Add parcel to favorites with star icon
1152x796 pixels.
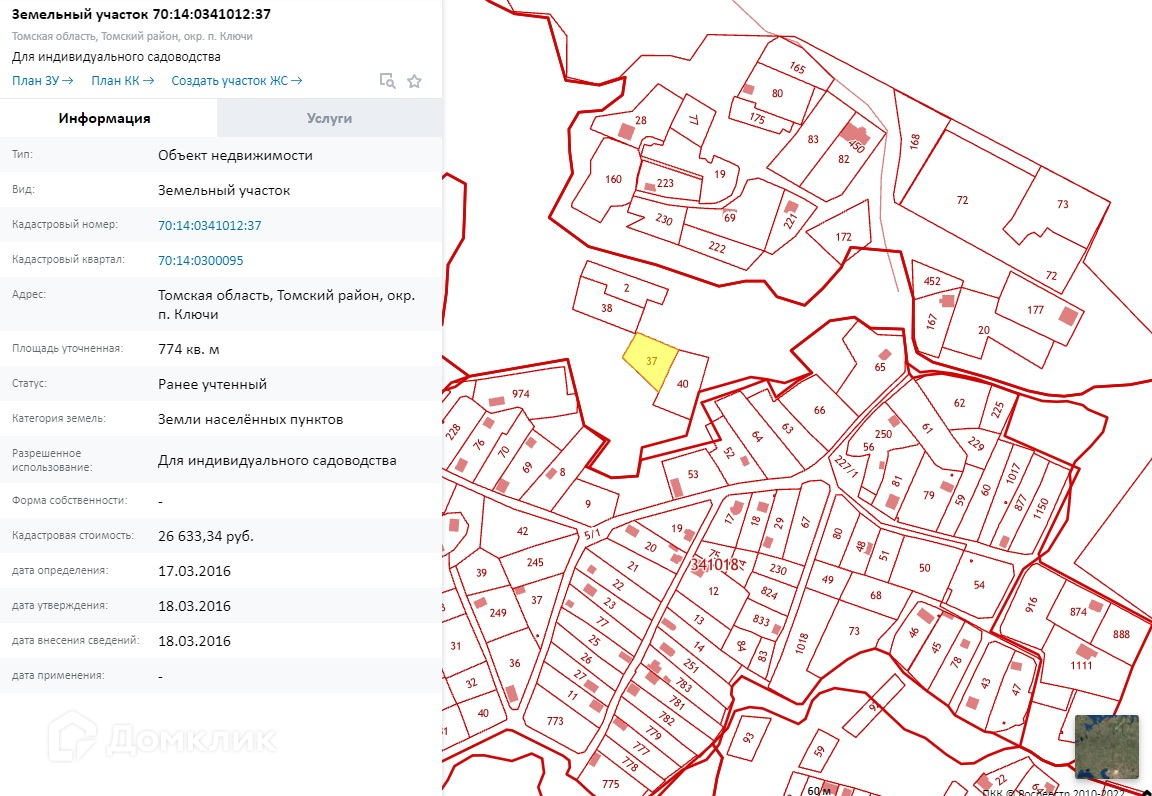tap(414, 81)
